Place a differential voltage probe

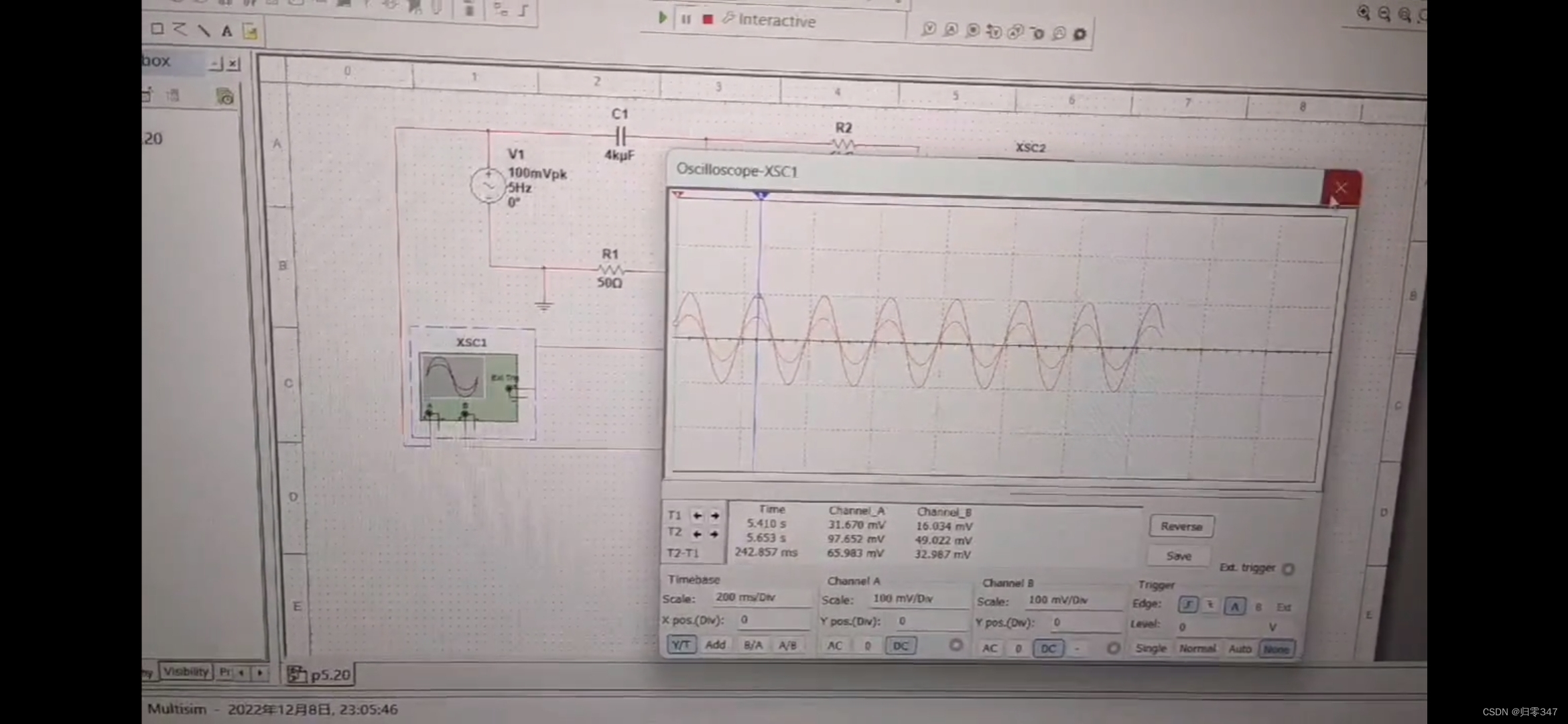click(x=994, y=32)
